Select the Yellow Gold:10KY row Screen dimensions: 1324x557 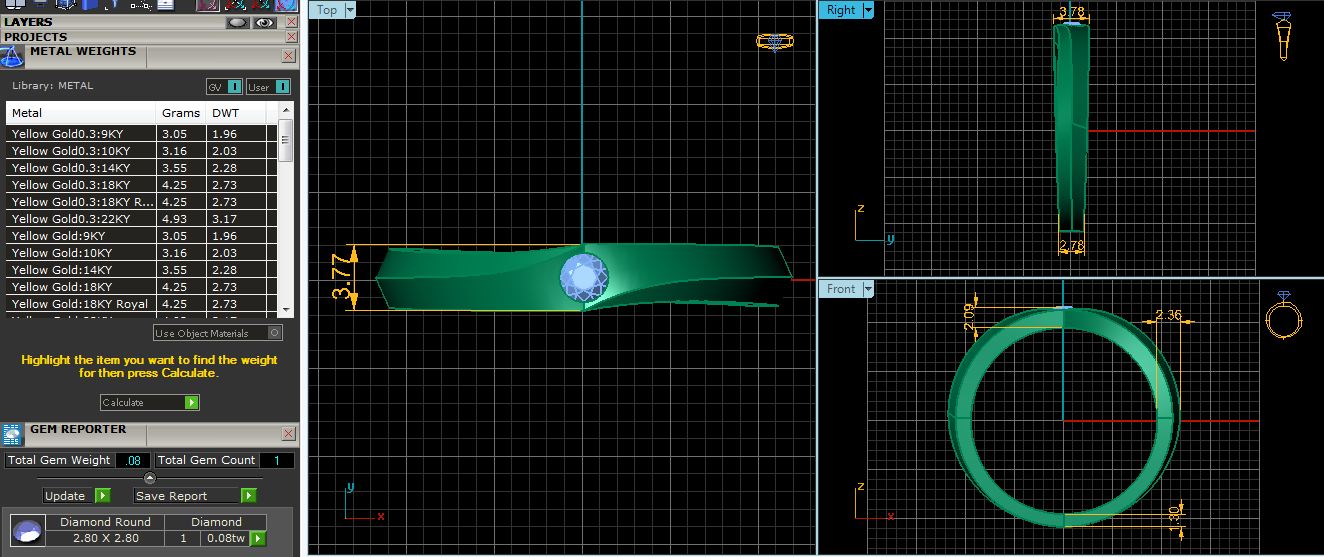(142, 253)
